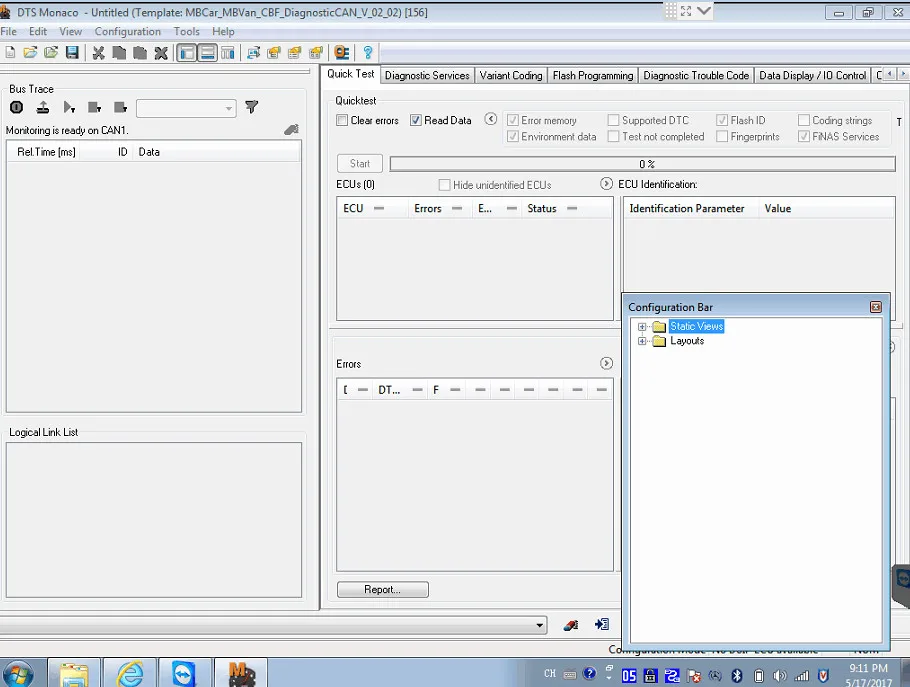Click the Bus Trace stop recording icon
Screen dimensions: 910x687
pyautogui.click(x=16, y=107)
